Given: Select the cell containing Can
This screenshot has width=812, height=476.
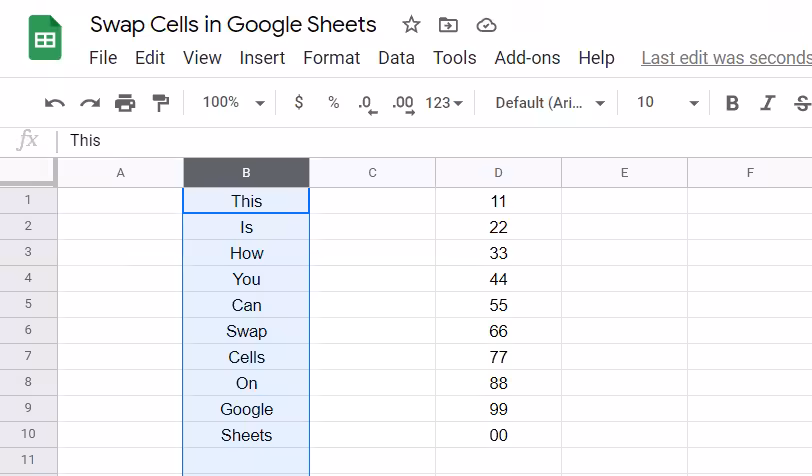Looking at the screenshot, I should (246, 305).
